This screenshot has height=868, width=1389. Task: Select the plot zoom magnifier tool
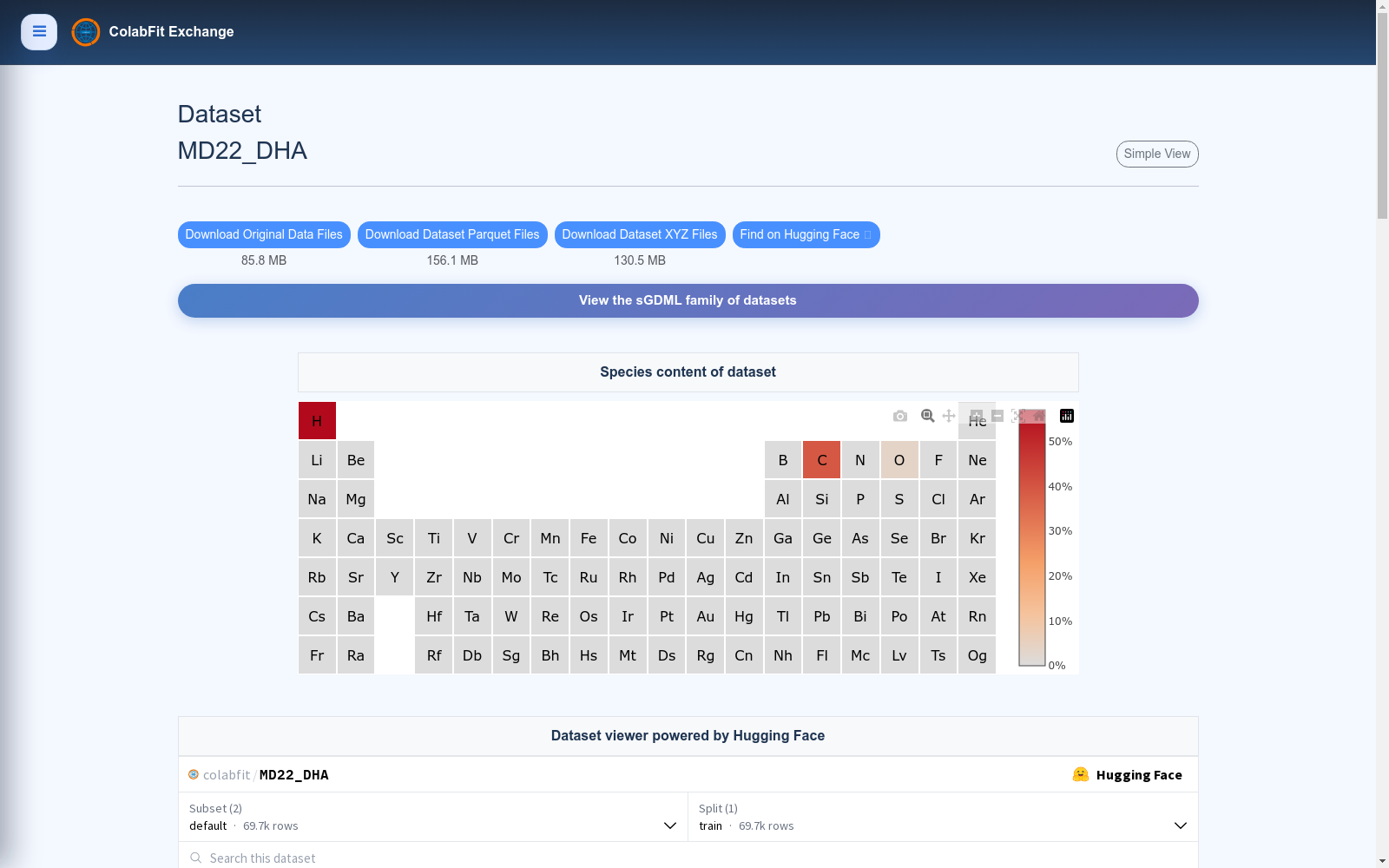click(x=928, y=416)
